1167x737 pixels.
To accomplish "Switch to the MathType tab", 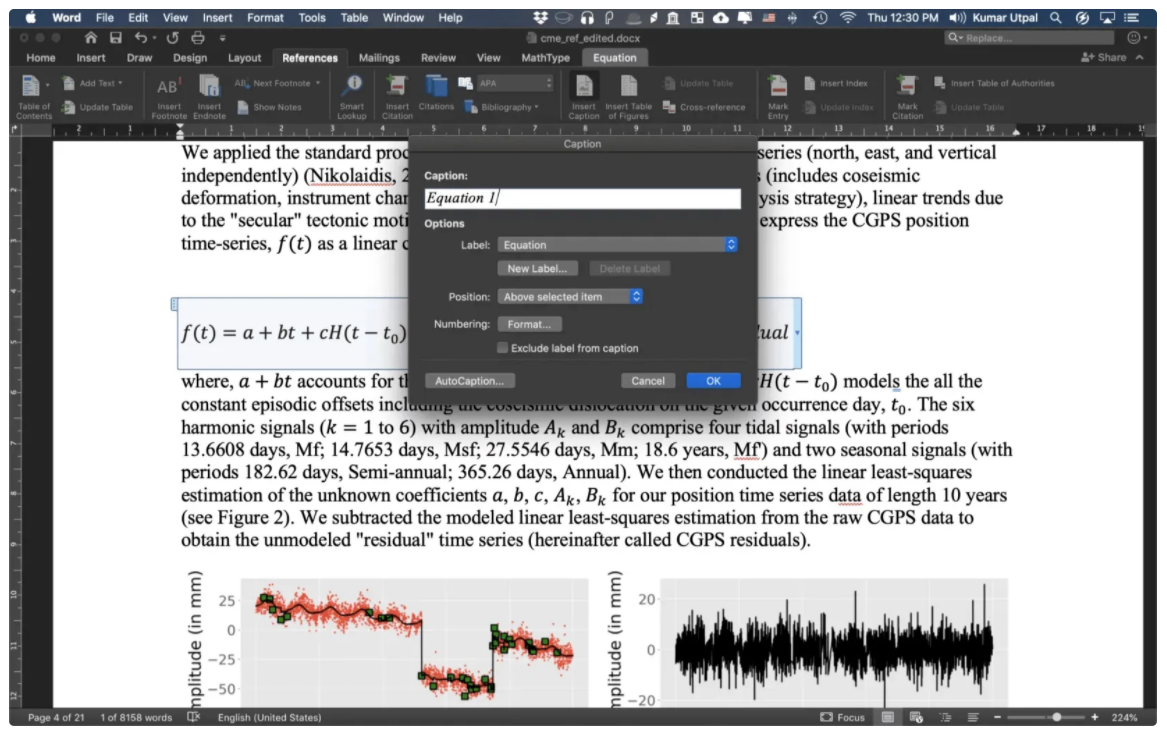I will click(x=545, y=57).
